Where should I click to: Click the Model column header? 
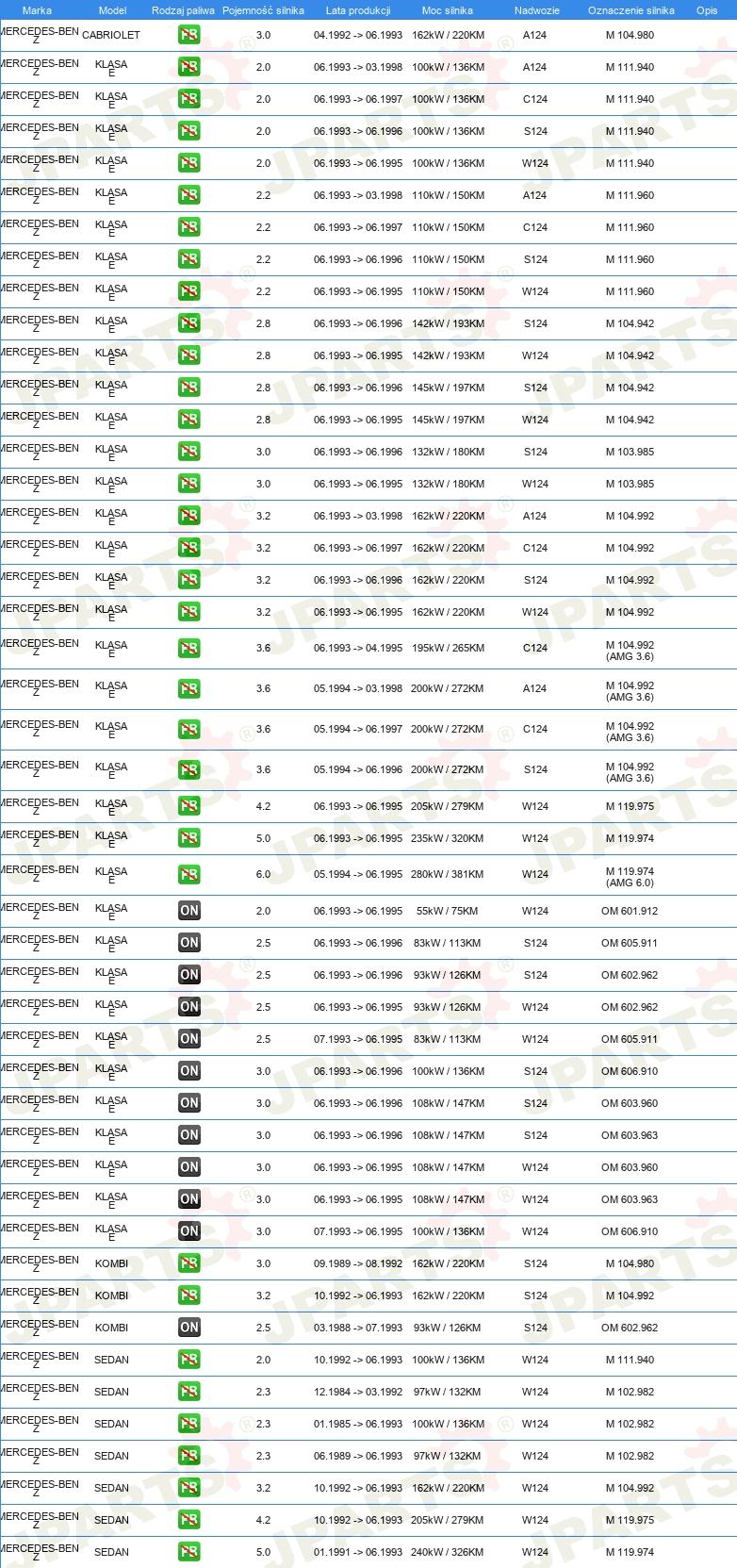pyautogui.click(x=113, y=10)
